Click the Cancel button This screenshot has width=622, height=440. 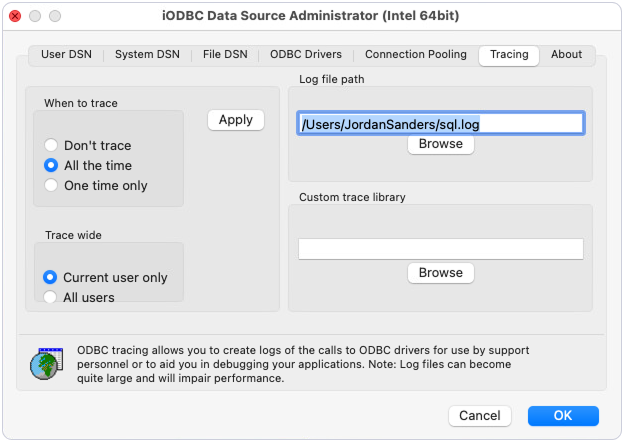tap(480, 416)
